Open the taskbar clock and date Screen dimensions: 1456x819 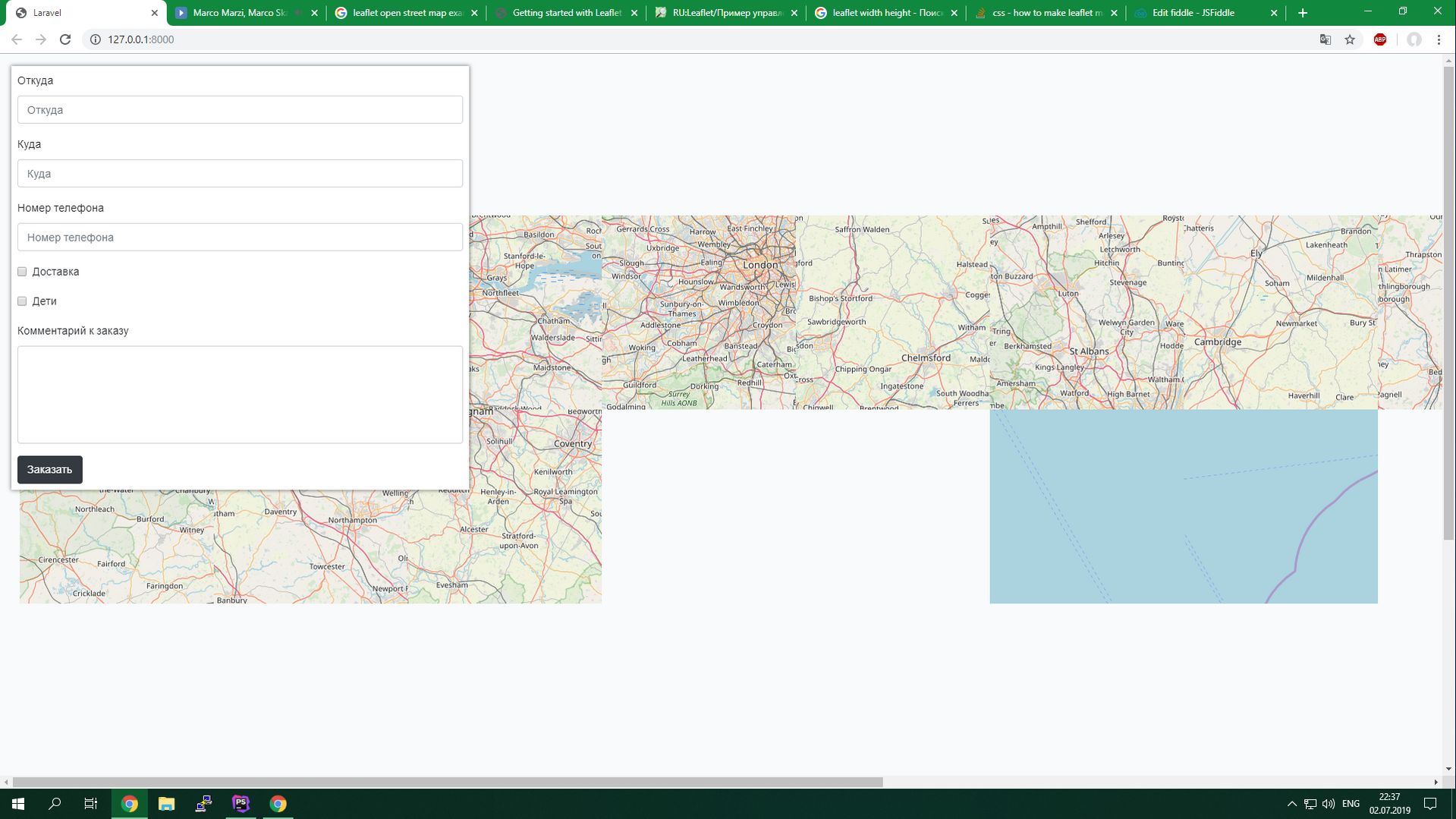[1390, 804]
